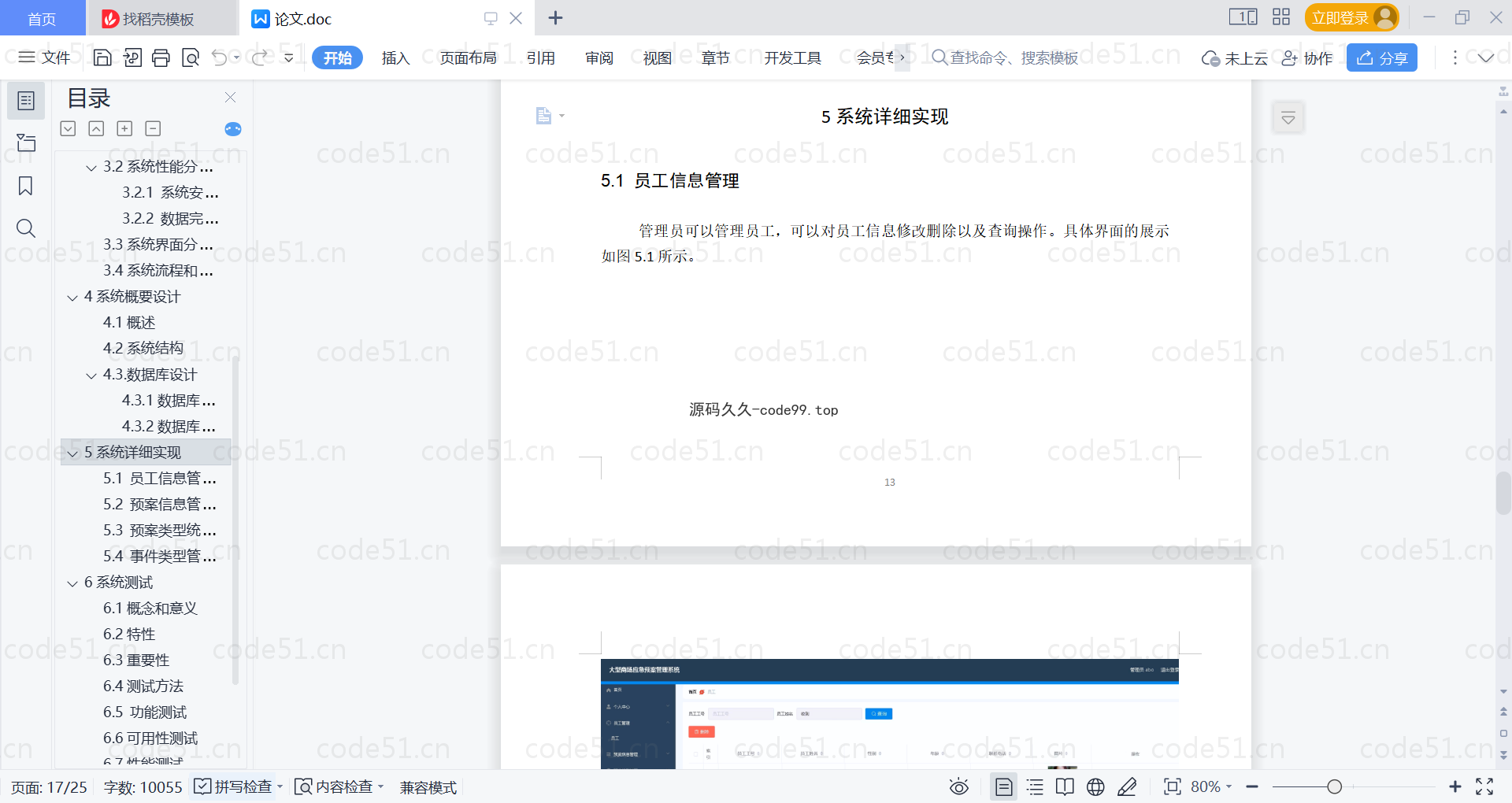The width and height of the screenshot is (1512, 803).
Task: Click the zoom in plus button
Action: tap(1455, 786)
